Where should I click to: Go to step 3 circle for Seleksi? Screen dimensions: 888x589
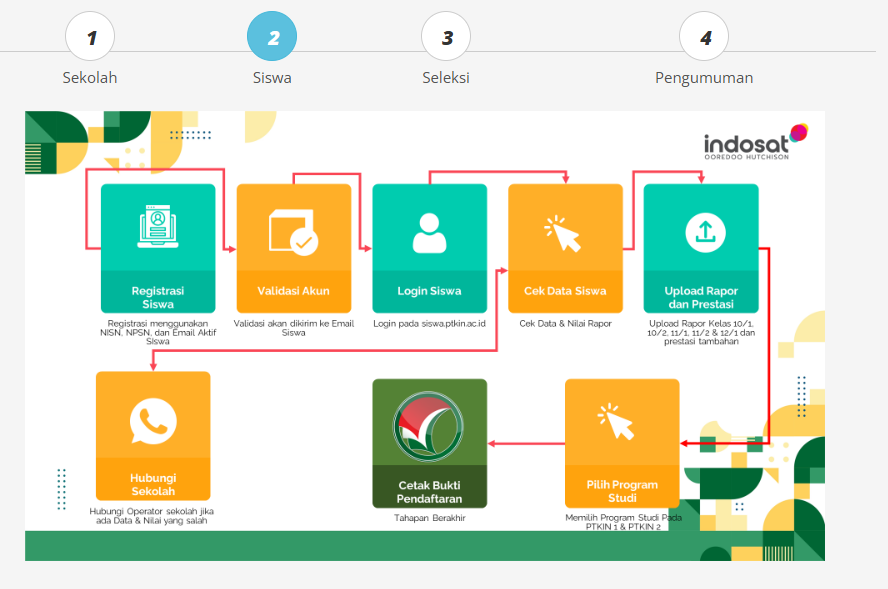tap(446, 38)
